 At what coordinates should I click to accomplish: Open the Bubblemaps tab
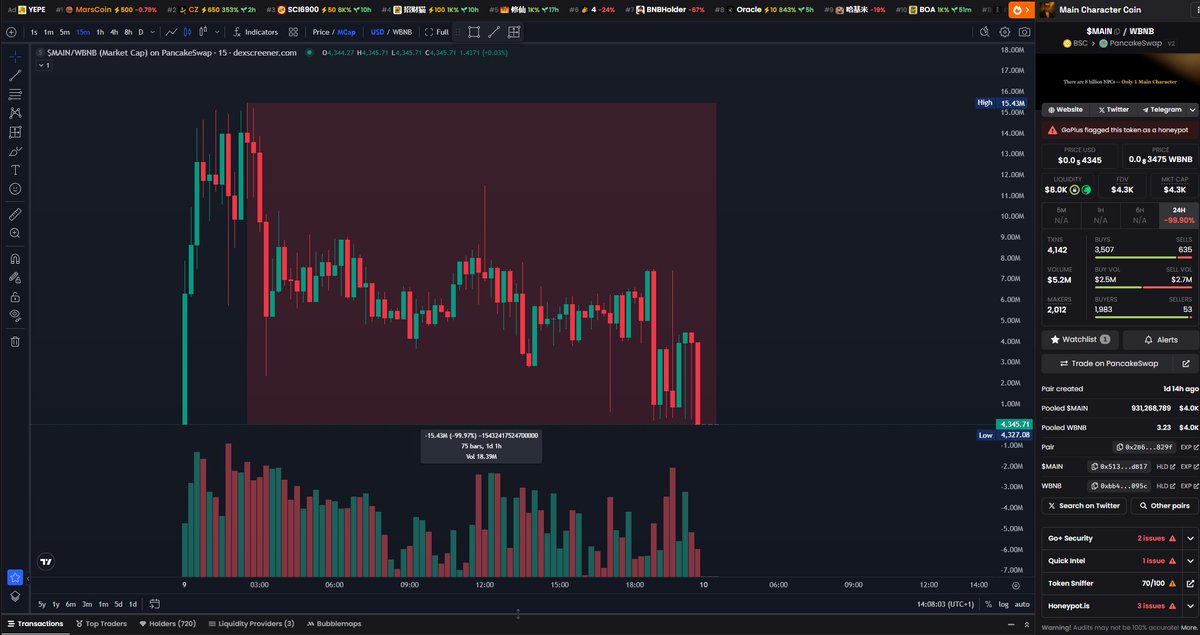[333, 623]
